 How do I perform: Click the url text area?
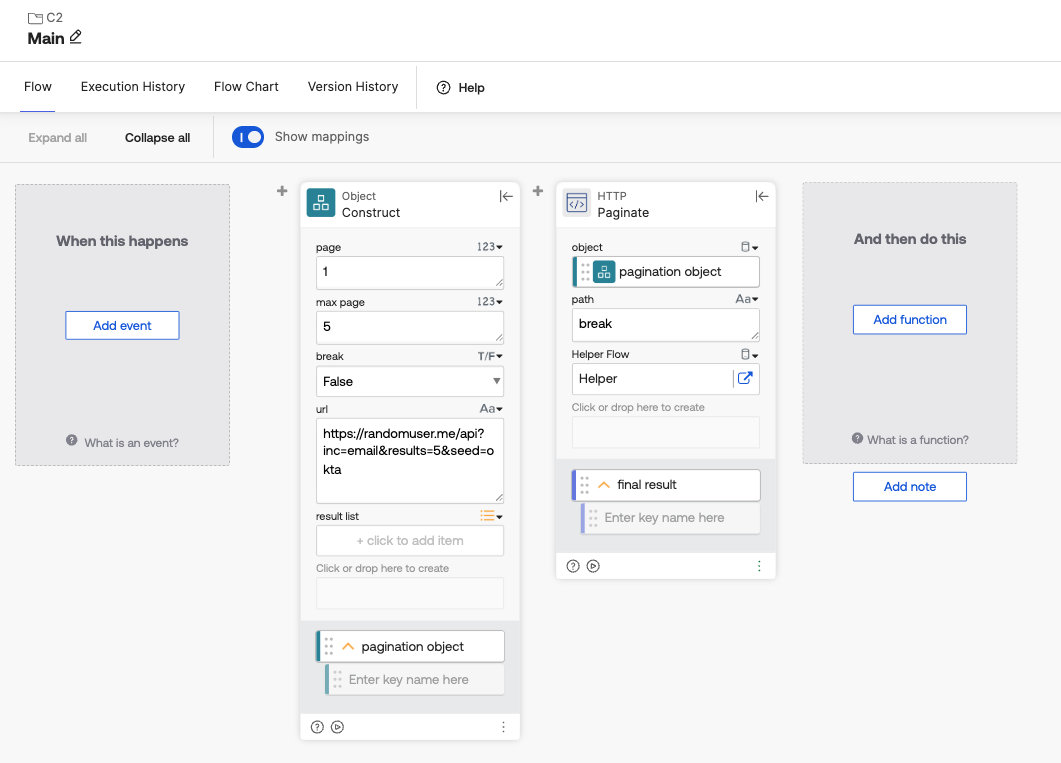(409, 460)
